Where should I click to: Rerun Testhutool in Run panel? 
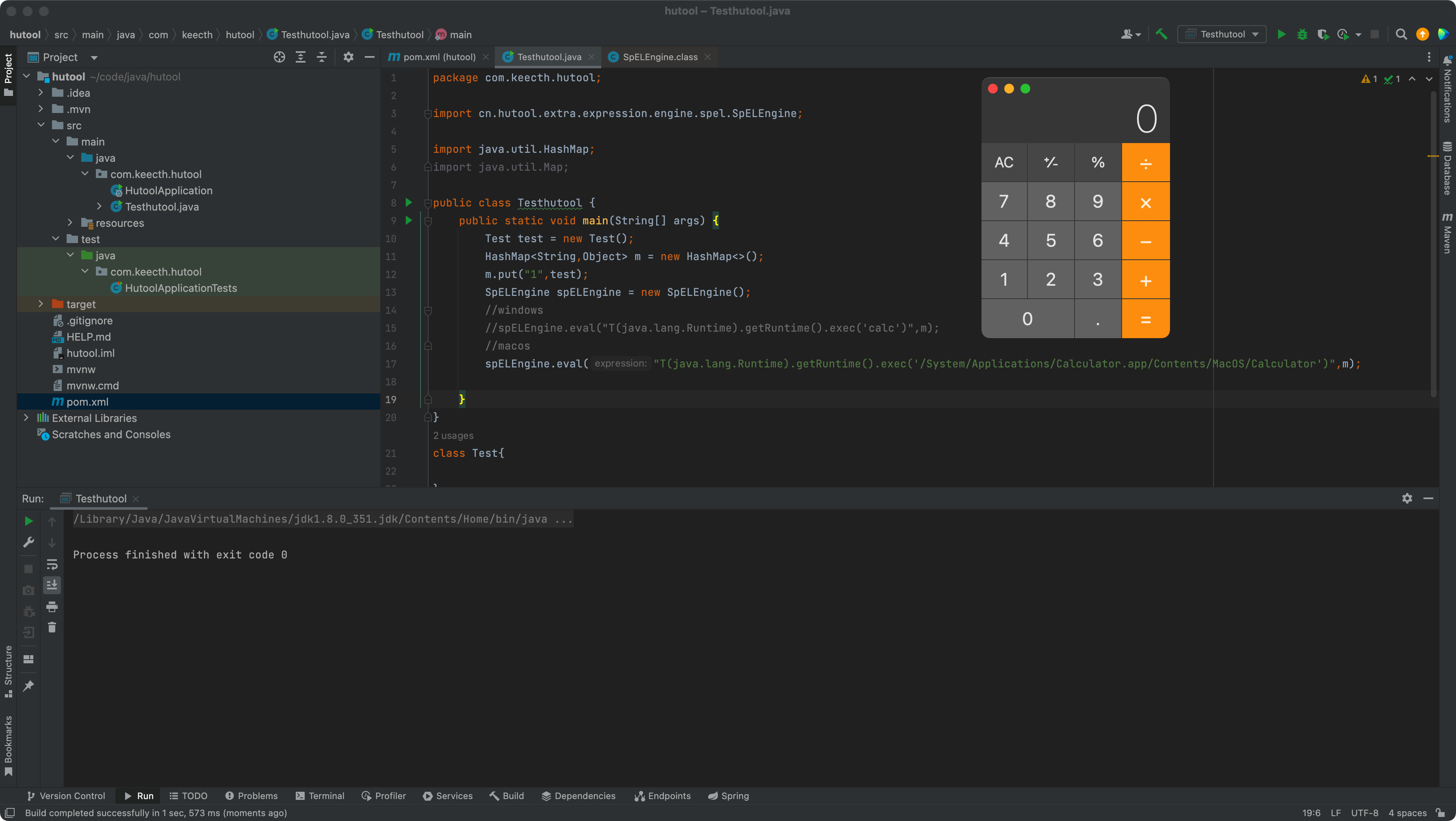(28, 521)
